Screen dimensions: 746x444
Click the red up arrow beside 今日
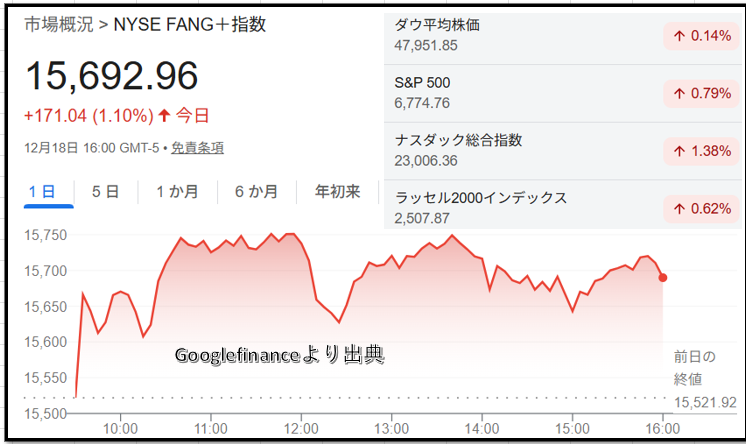164,114
